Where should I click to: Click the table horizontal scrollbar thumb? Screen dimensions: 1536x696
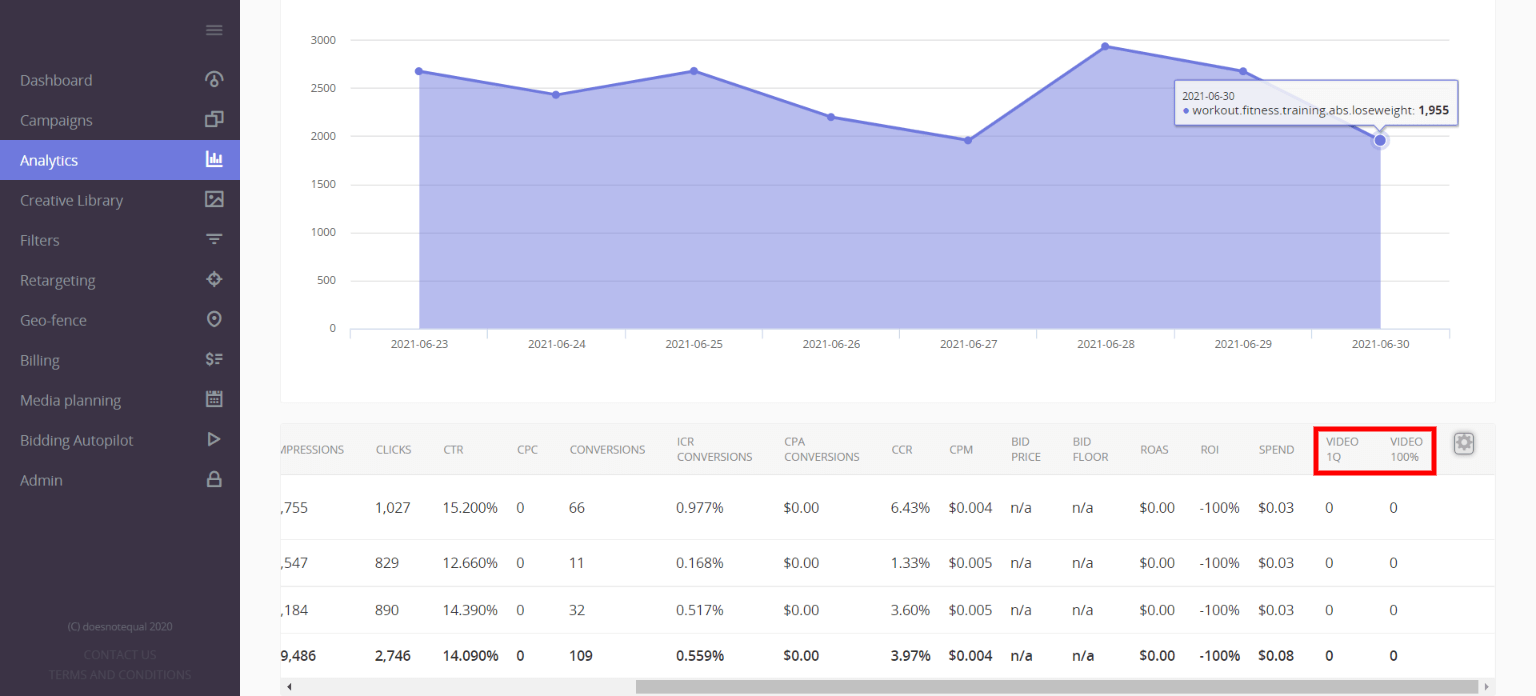click(1057, 687)
